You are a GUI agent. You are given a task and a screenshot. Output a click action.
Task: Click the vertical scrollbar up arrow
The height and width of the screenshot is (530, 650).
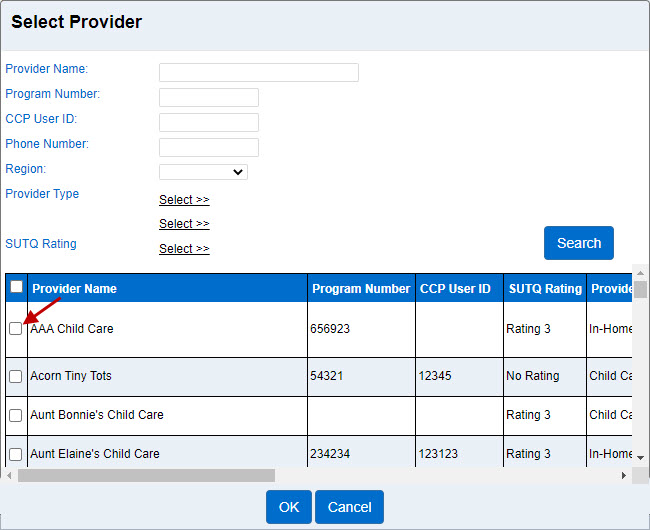tap(640, 273)
